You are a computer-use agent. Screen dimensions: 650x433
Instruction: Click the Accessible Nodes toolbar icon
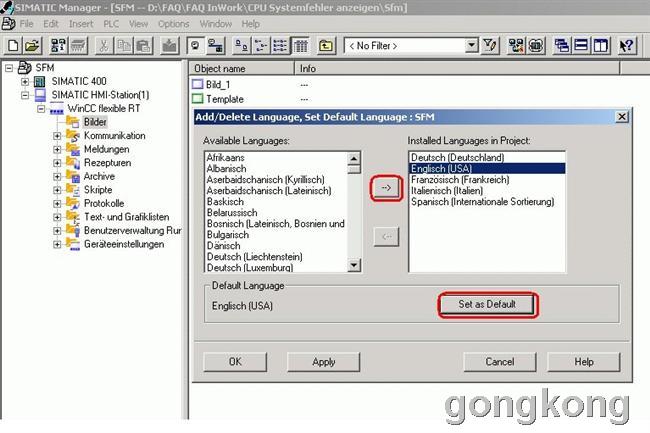(x=58, y=46)
